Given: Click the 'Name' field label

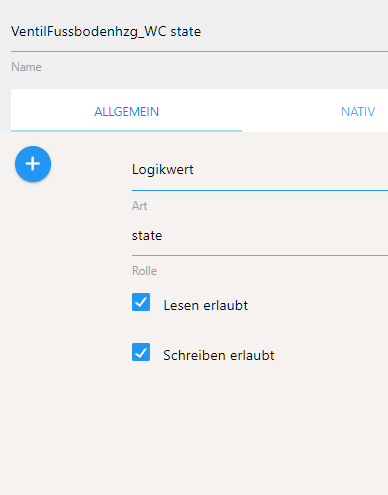Looking at the screenshot, I should point(26,67).
